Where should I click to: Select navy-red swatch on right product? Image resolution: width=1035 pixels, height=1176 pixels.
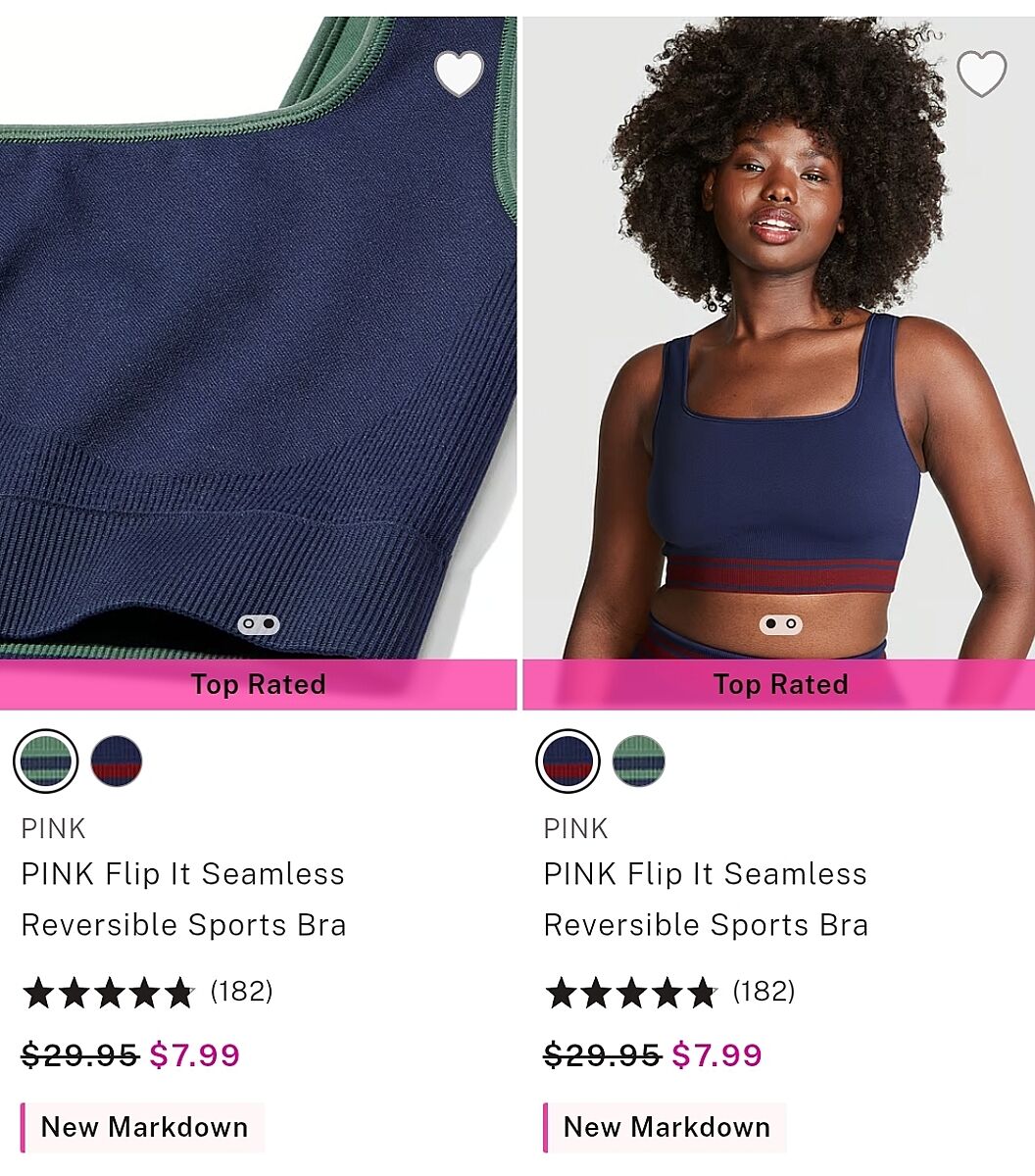click(x=568, y=760)
